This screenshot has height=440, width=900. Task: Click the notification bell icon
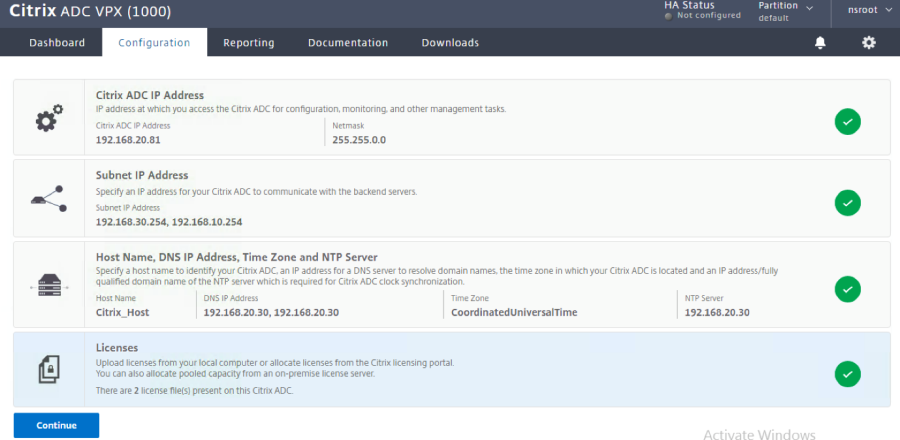820,43
